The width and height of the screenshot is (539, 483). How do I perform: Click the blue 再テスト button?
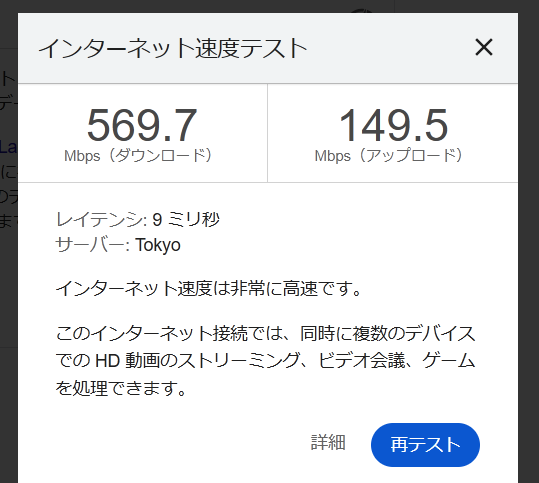click(x=425, y=444)
